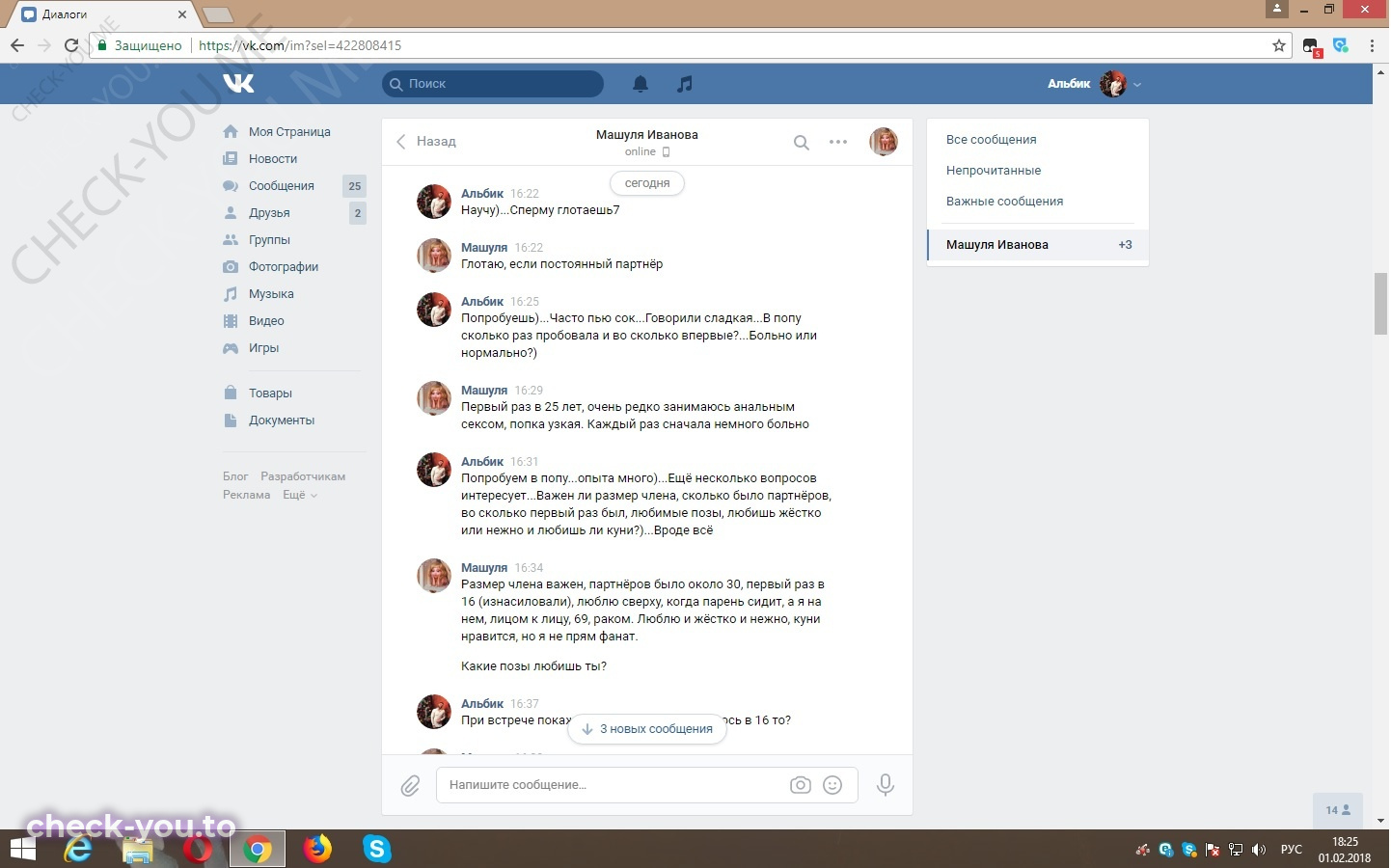This screenshot has height=868, width=1391.
Task: Open Друзья in the sidebar
Action: point(269,213)
